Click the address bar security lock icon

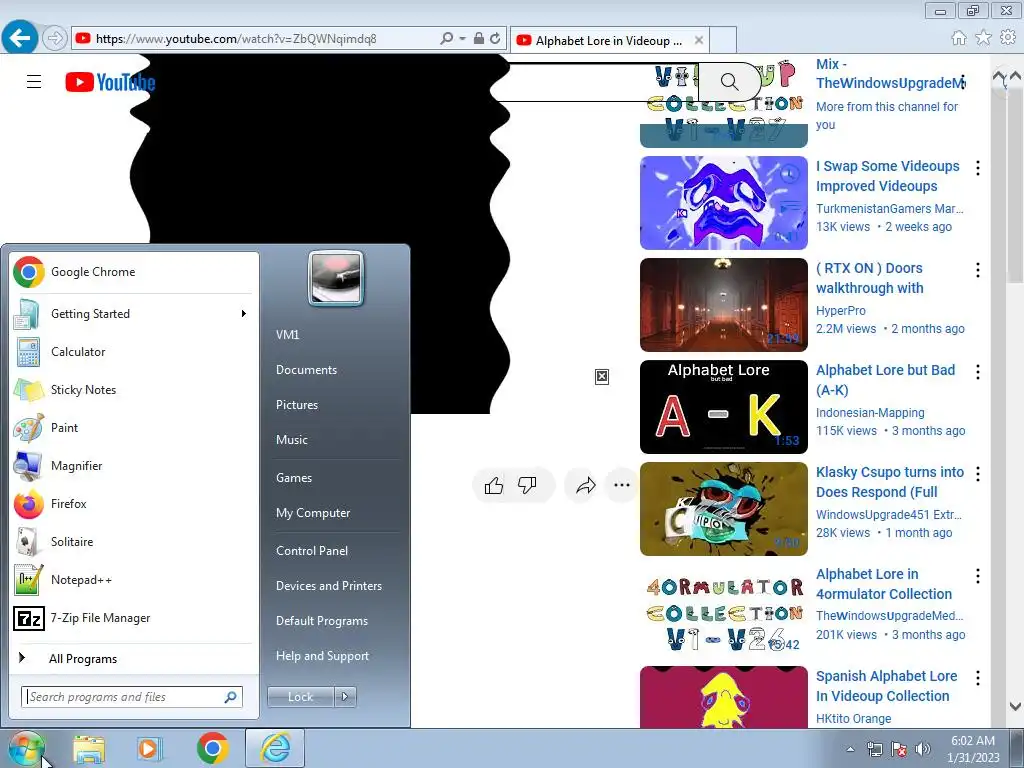479,39
